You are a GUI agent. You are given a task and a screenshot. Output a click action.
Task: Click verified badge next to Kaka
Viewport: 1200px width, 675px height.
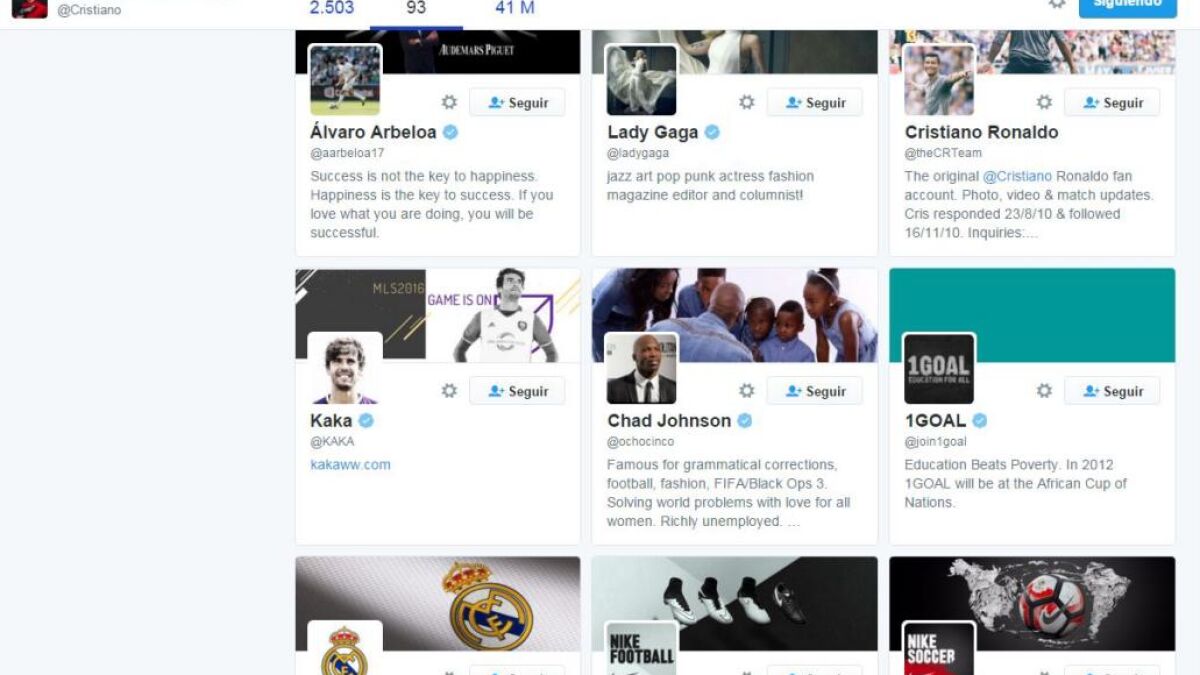[366, 420]
